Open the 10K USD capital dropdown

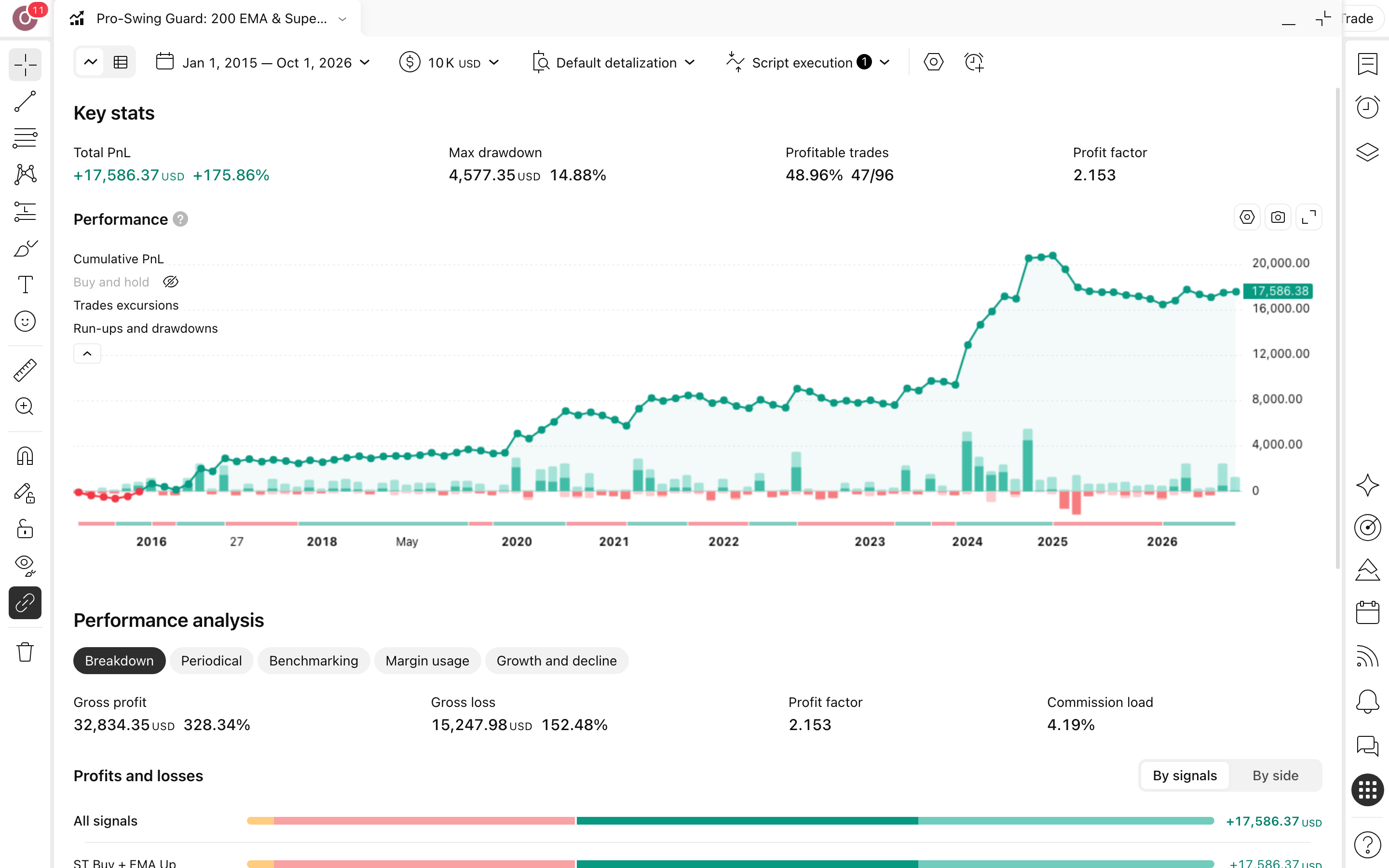click(x=449, y=63)
